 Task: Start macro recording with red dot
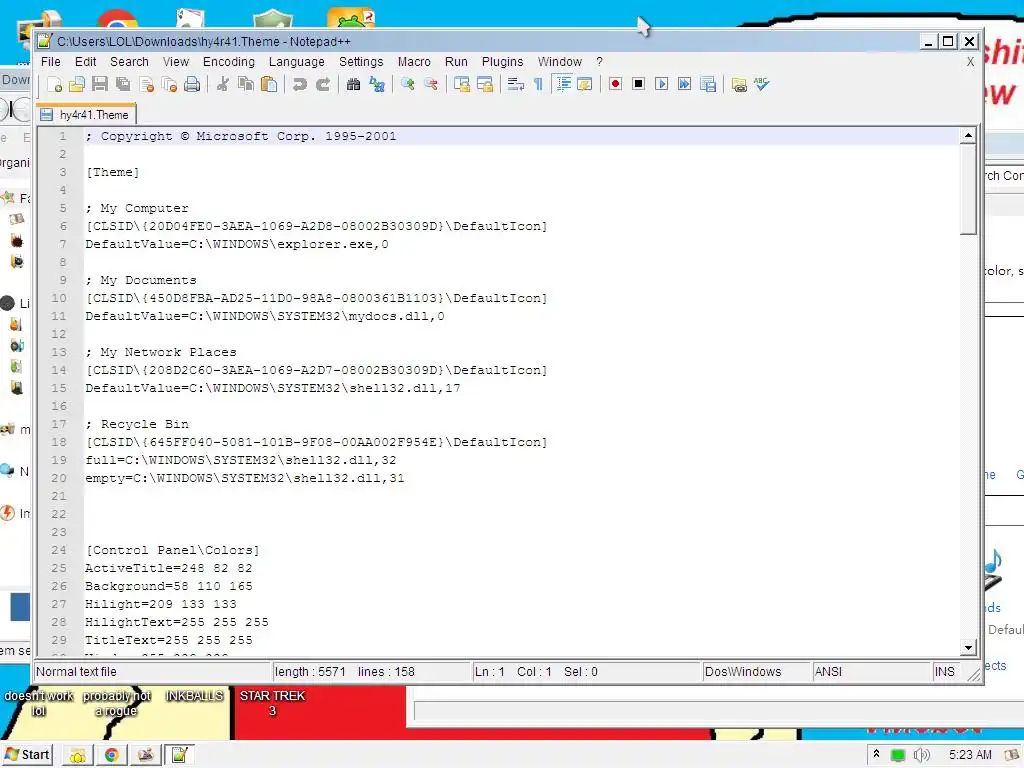615,84
